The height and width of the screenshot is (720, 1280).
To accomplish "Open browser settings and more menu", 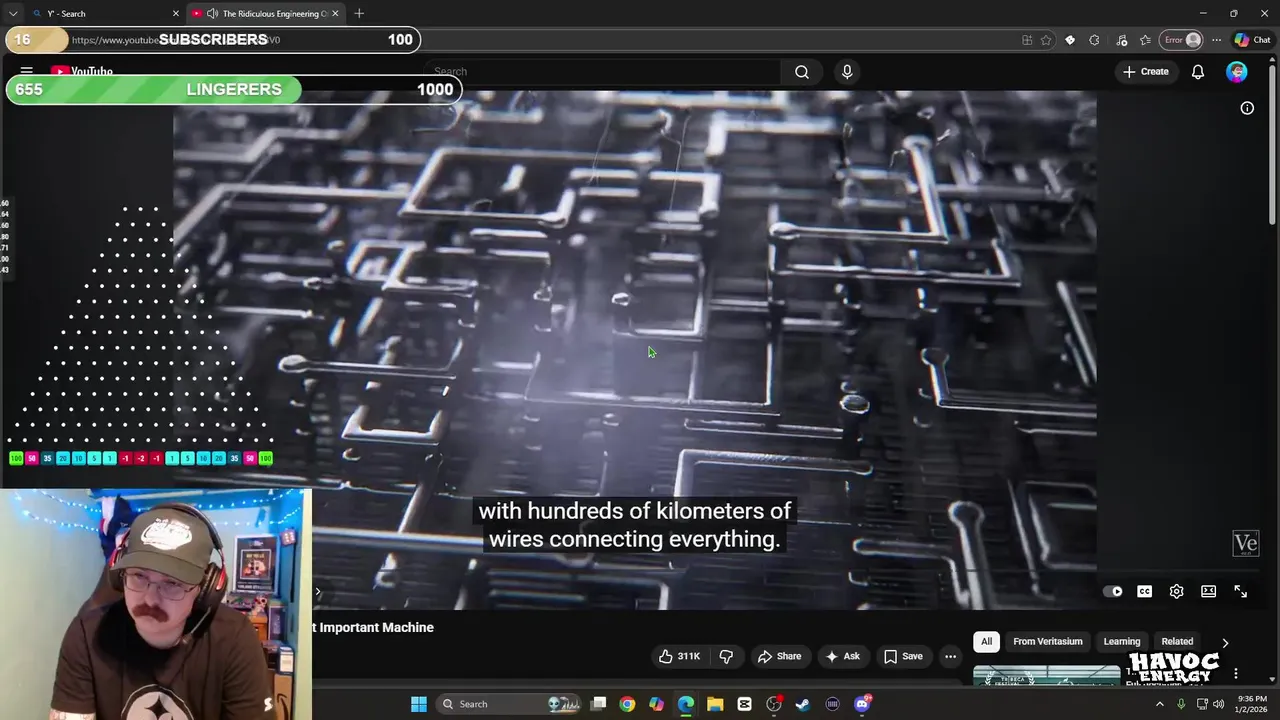I will tap(1216, 40).
